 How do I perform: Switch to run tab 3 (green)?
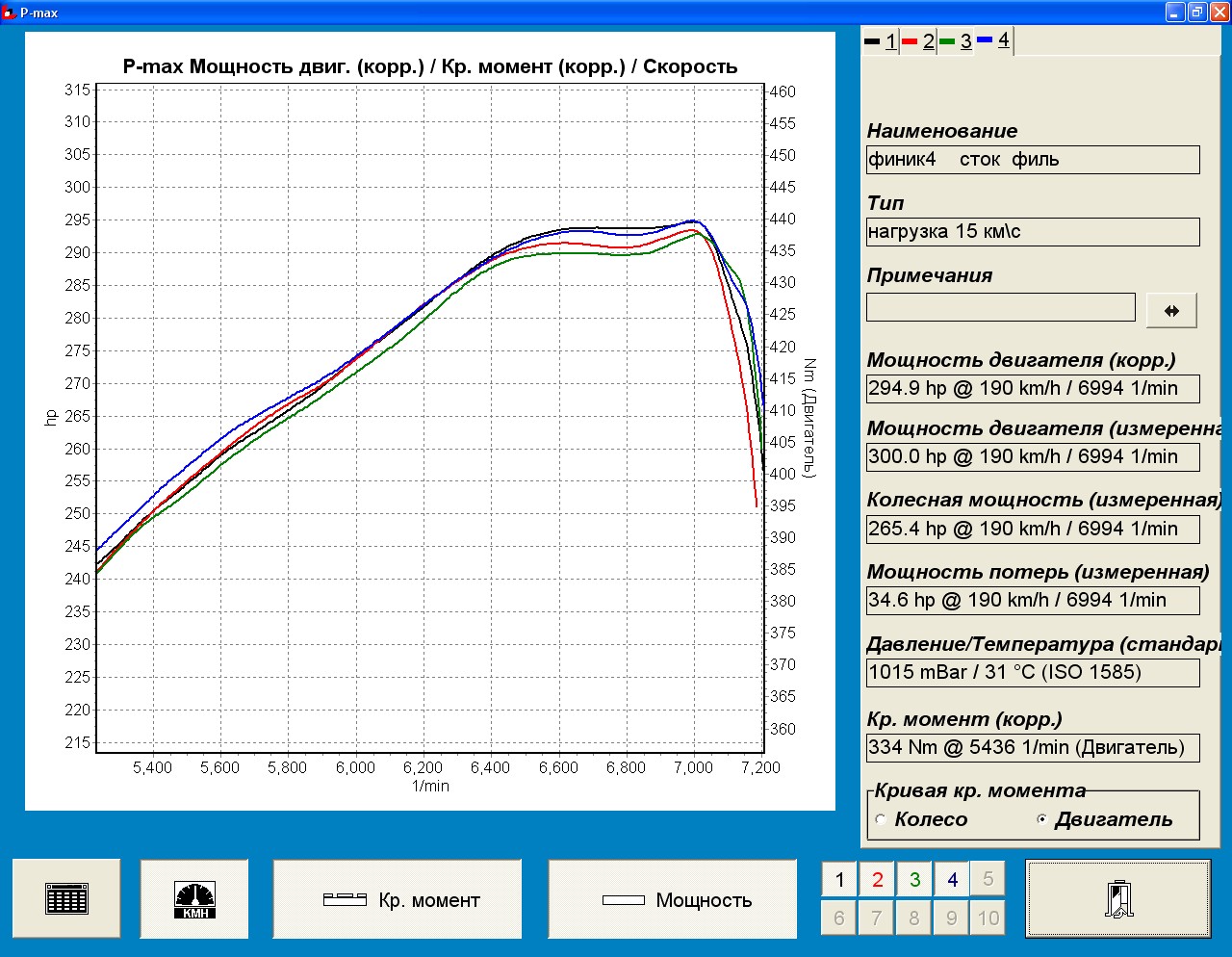(x=956, y=41)
